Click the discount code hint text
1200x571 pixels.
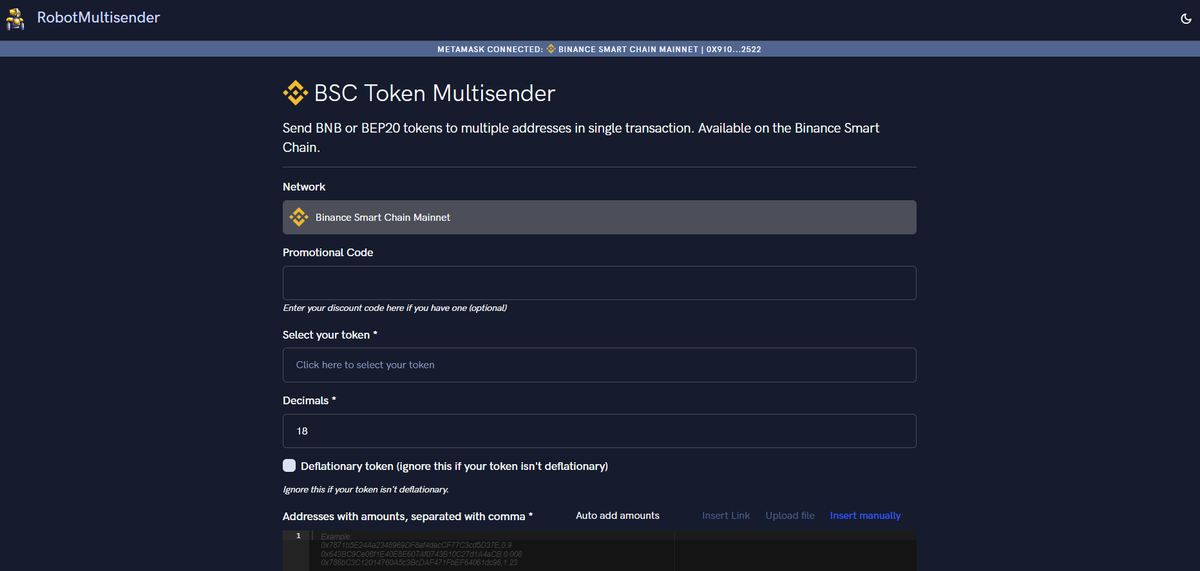point(395,308)
